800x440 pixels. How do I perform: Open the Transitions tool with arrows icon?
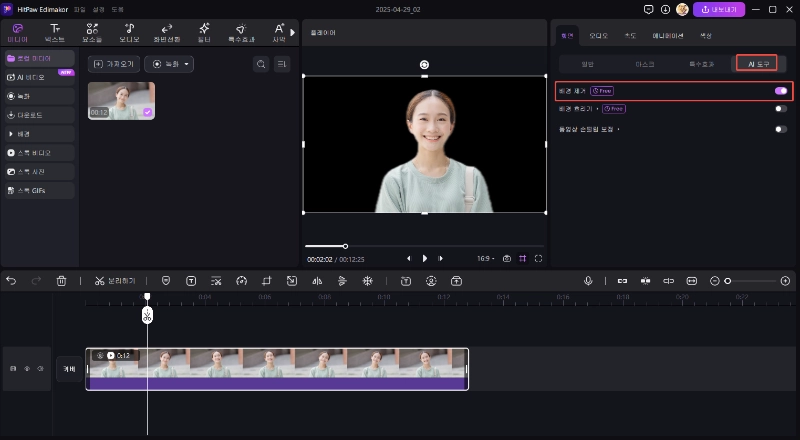167,33
